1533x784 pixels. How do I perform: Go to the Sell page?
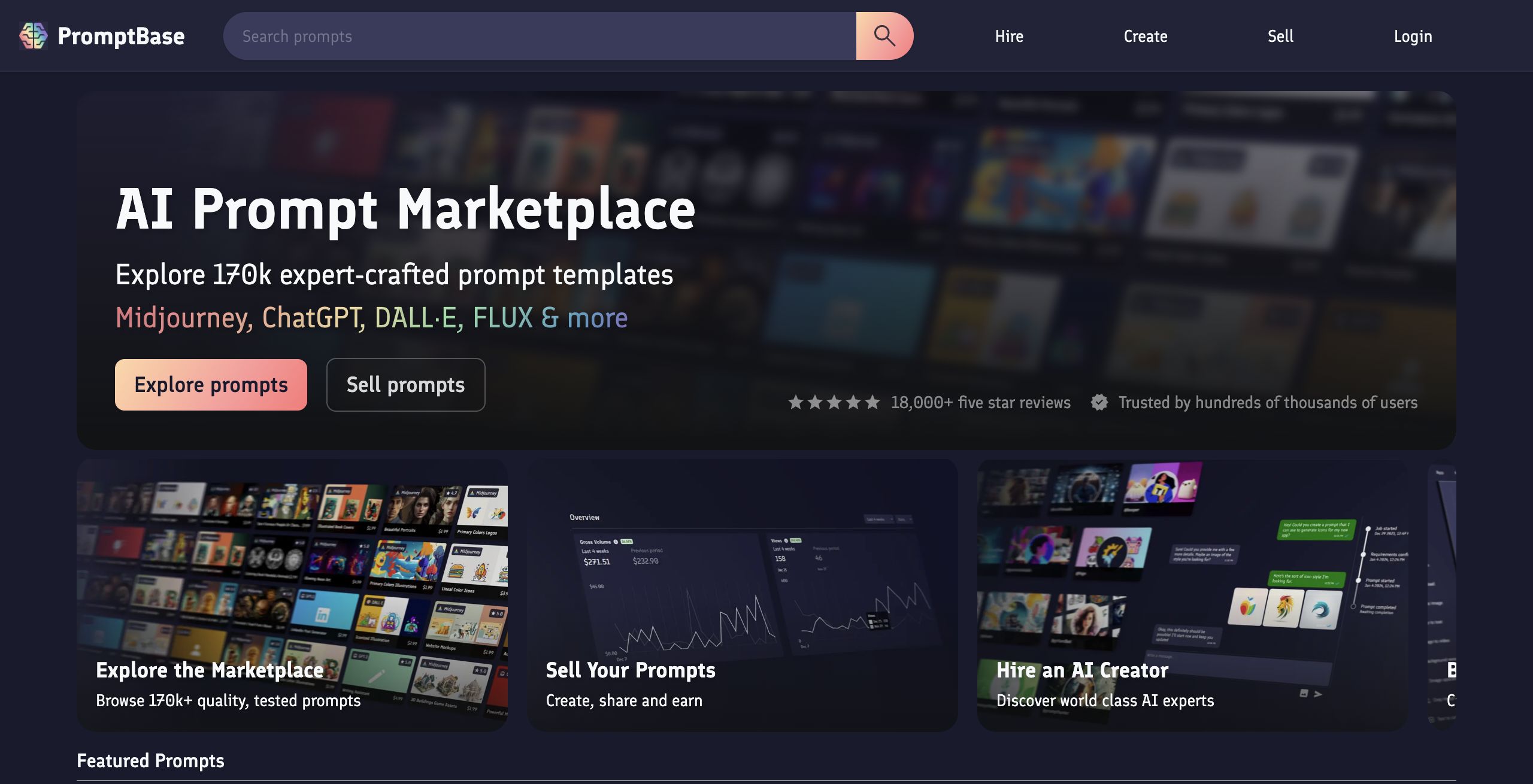[x=1280, y=37]
